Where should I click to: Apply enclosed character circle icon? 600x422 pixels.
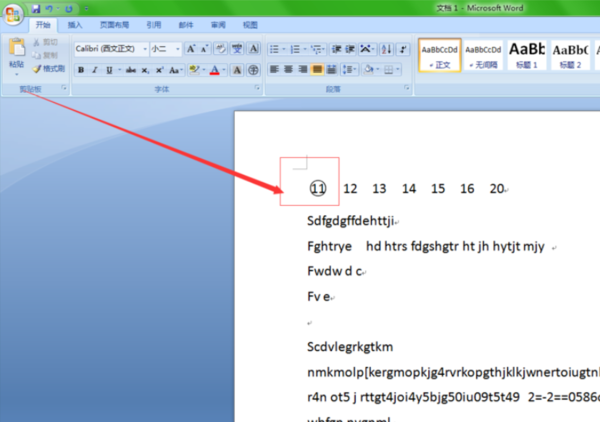[x=253, y=70]
